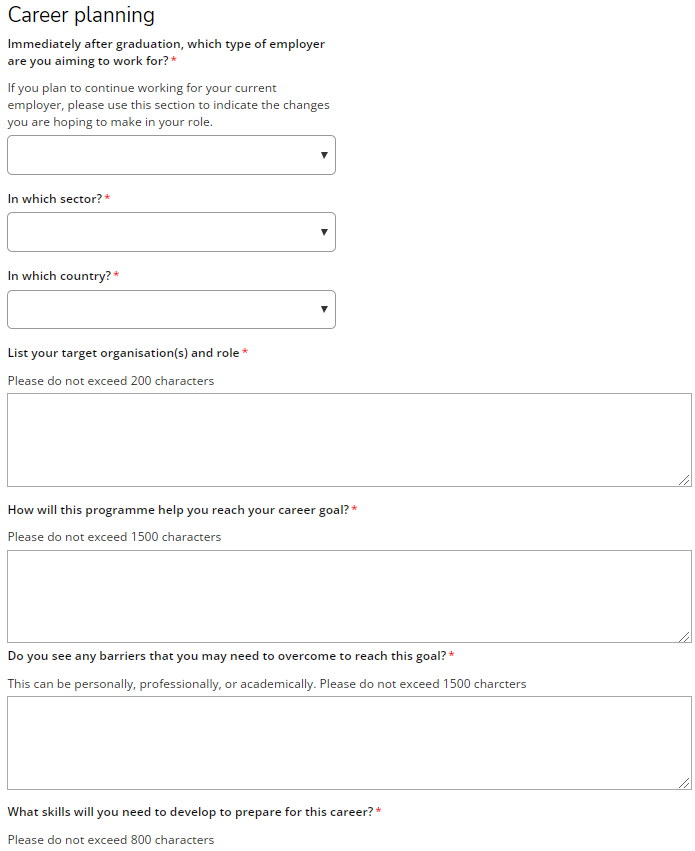Click 'What skills will you need' question label
The image size is (695, 851).
click(x=190, y=812)
